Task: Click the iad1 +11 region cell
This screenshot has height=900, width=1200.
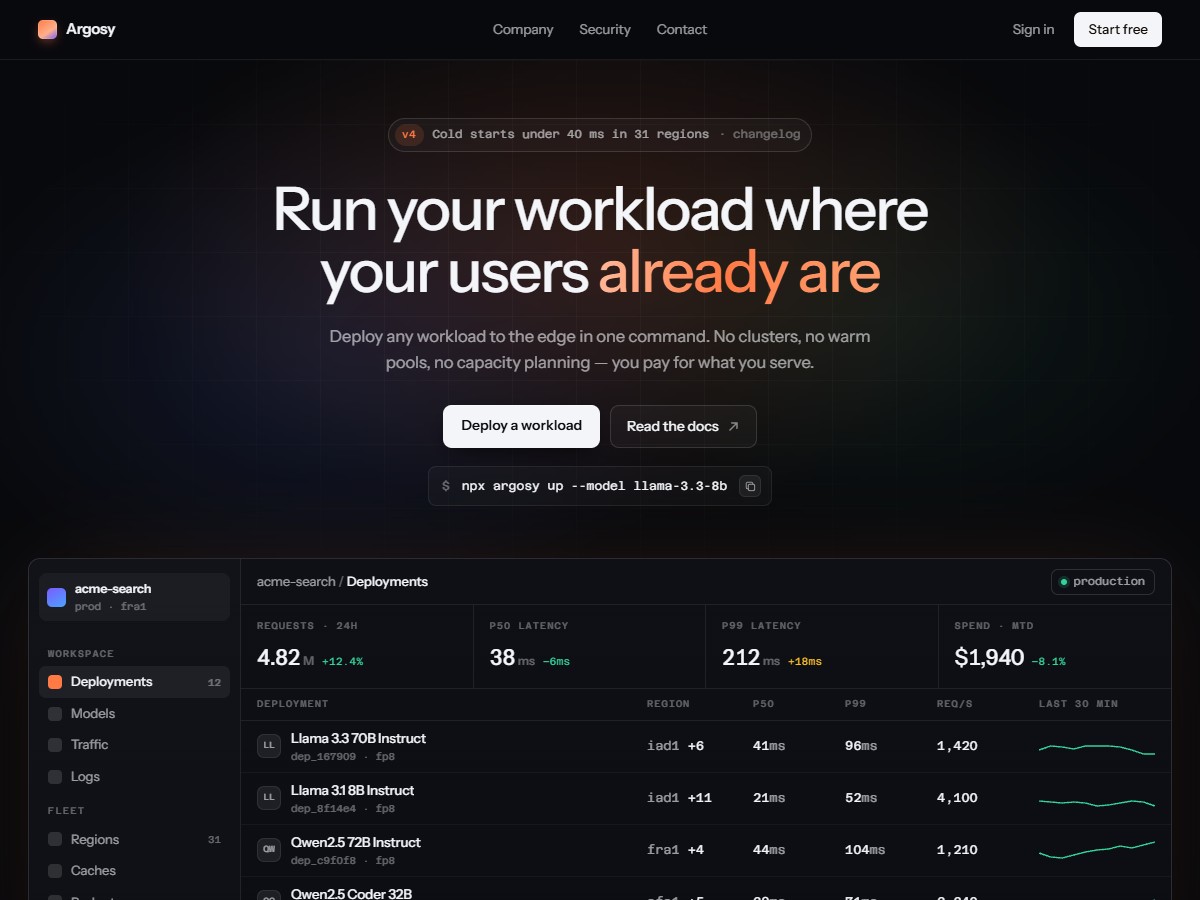Action: tap(680, 798)
